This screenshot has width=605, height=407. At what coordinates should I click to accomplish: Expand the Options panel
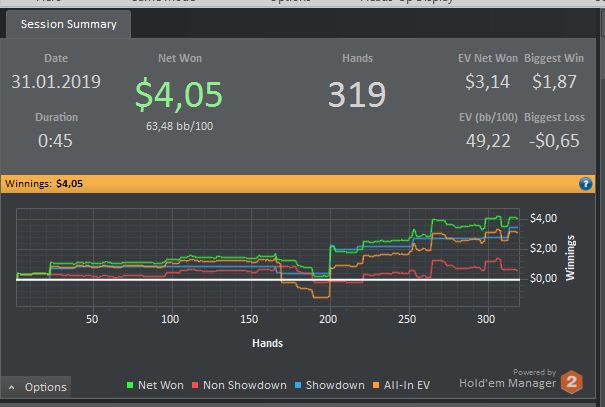pos(37,387)
